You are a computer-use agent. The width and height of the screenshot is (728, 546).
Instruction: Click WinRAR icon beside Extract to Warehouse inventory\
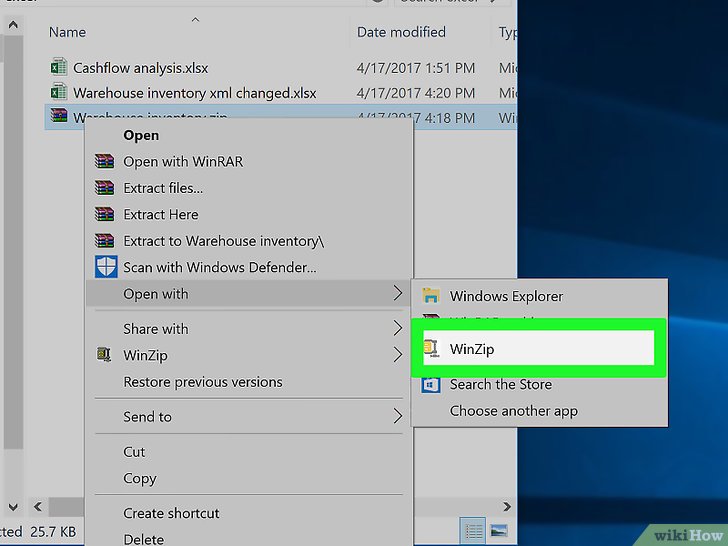(x=104, y=240)
